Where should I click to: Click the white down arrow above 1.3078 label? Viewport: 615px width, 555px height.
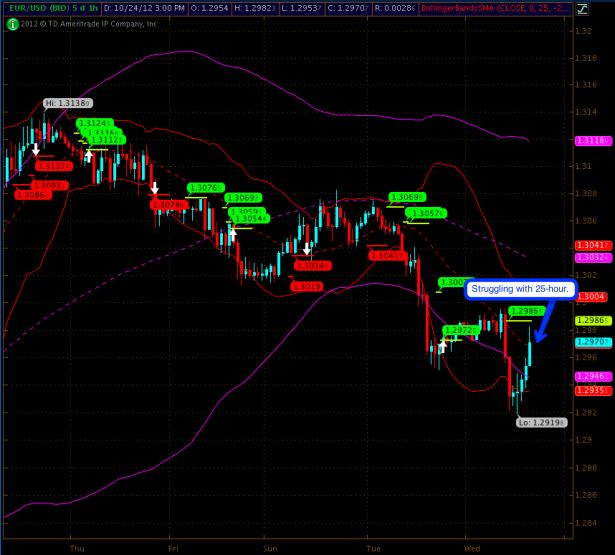tap(155, 187)
